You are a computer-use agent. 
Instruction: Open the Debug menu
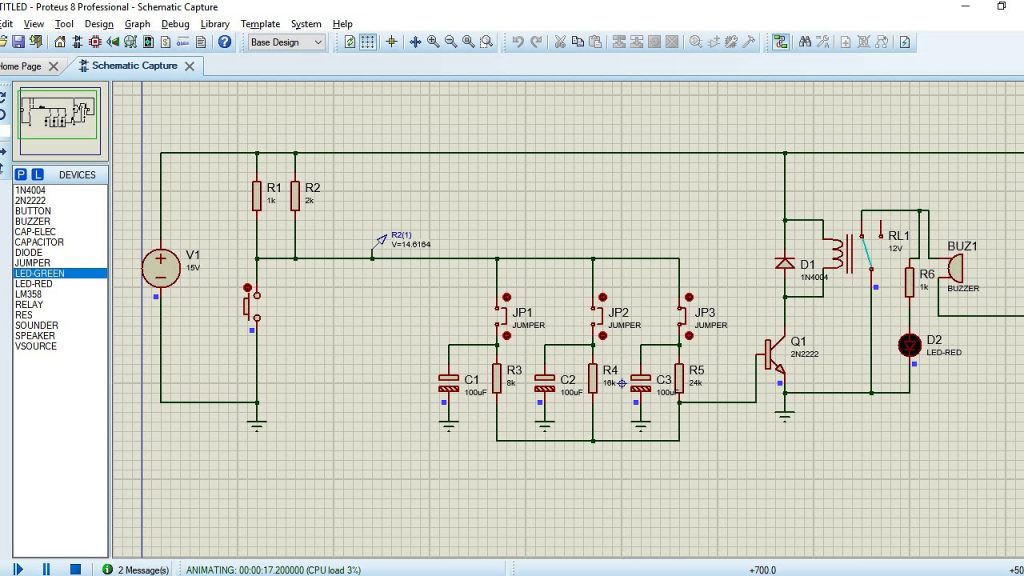(x=175, y=24)
